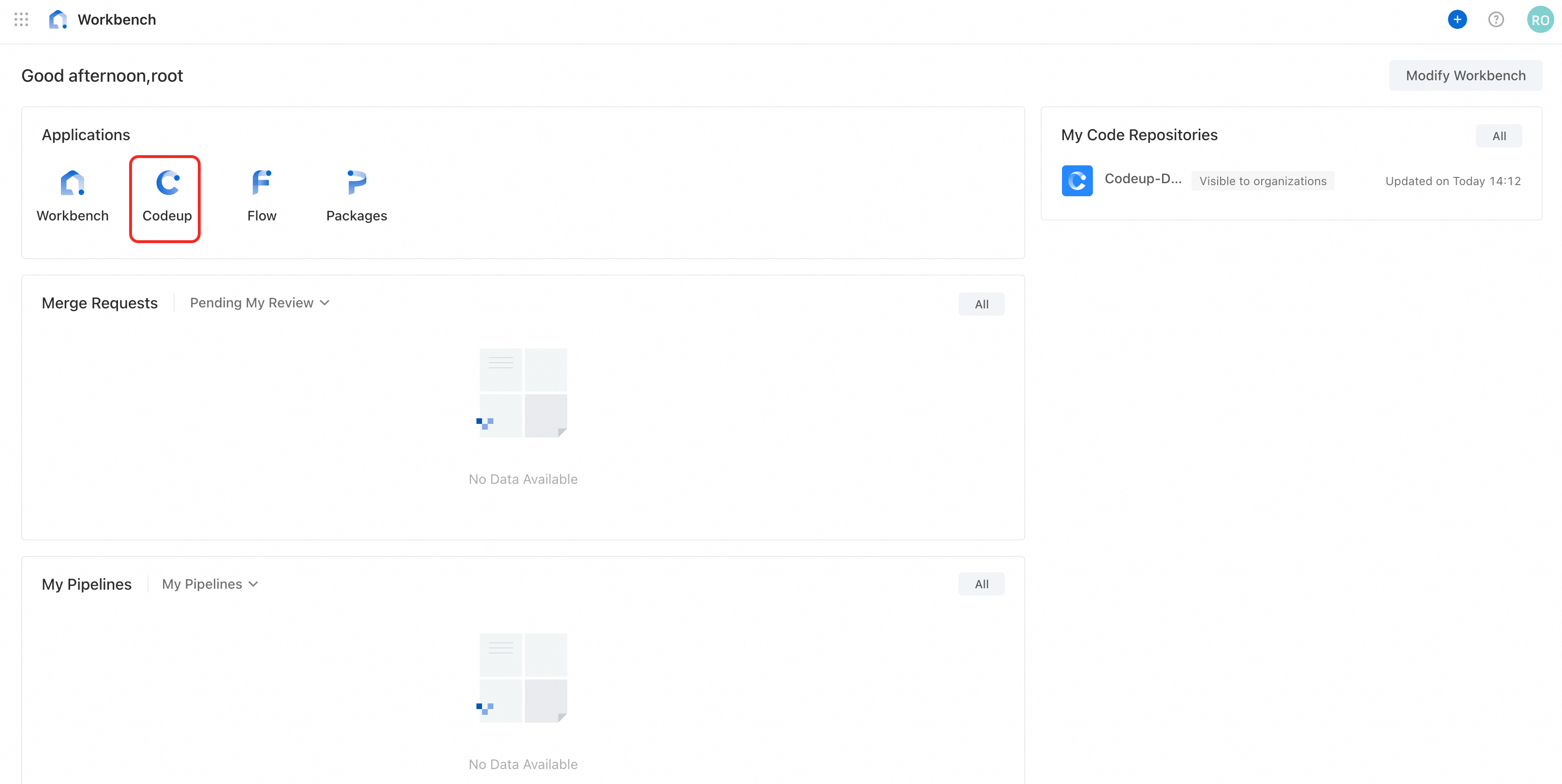View all merge requests
Viewport: 1562px width, 784px height.
point(981,304)
